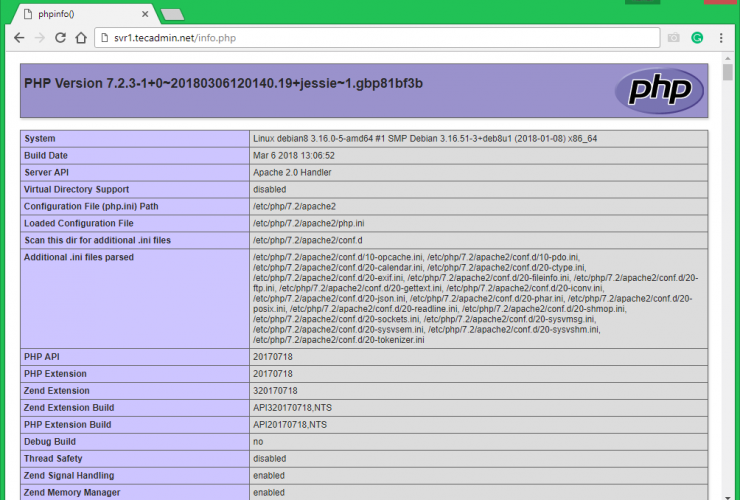Open the green Grammarly extension icon
The height and width of the screenshot is (500, 740).
697,38
